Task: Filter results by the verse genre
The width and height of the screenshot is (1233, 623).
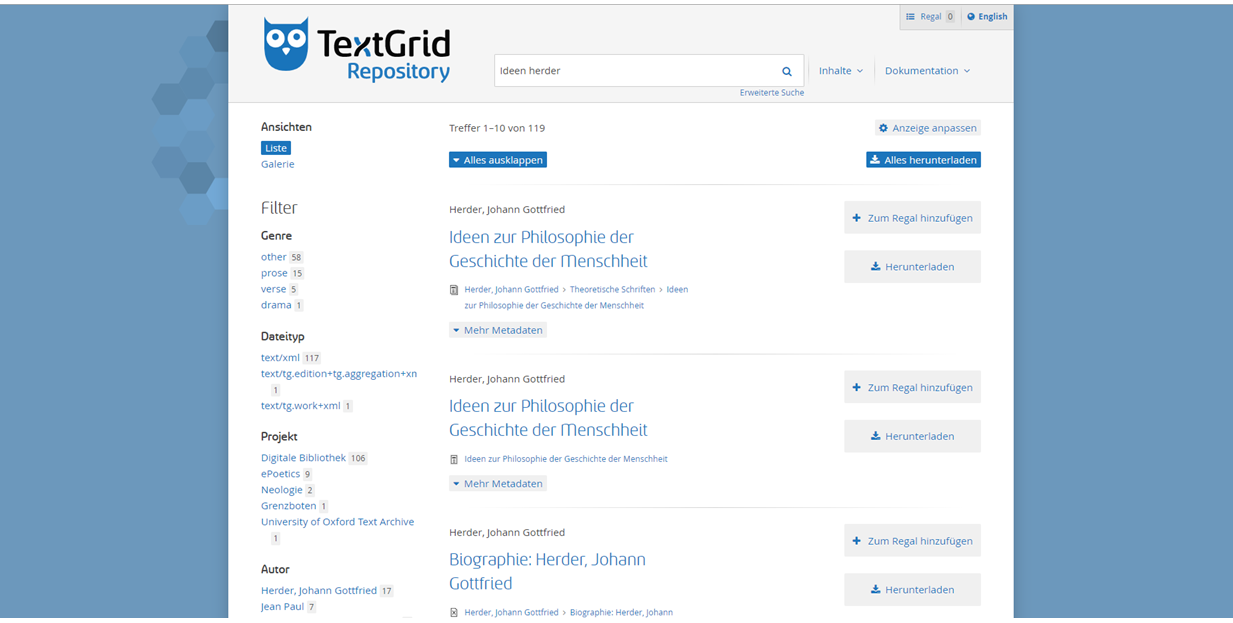Action: click(x=273, y=289)
